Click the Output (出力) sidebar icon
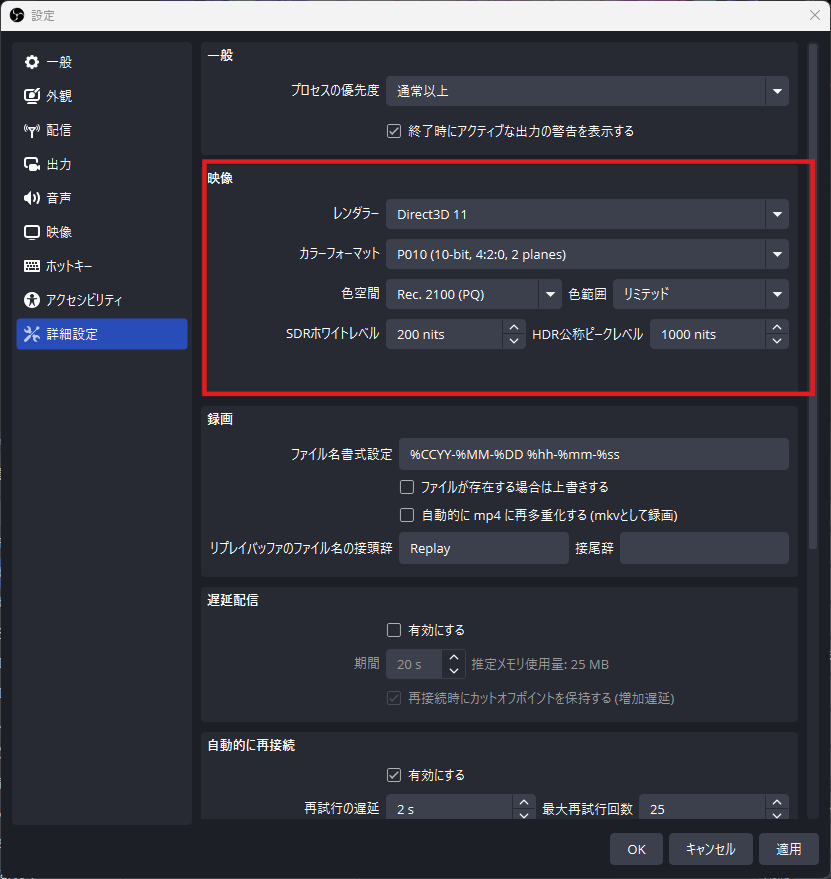 (x=32, y=164)
